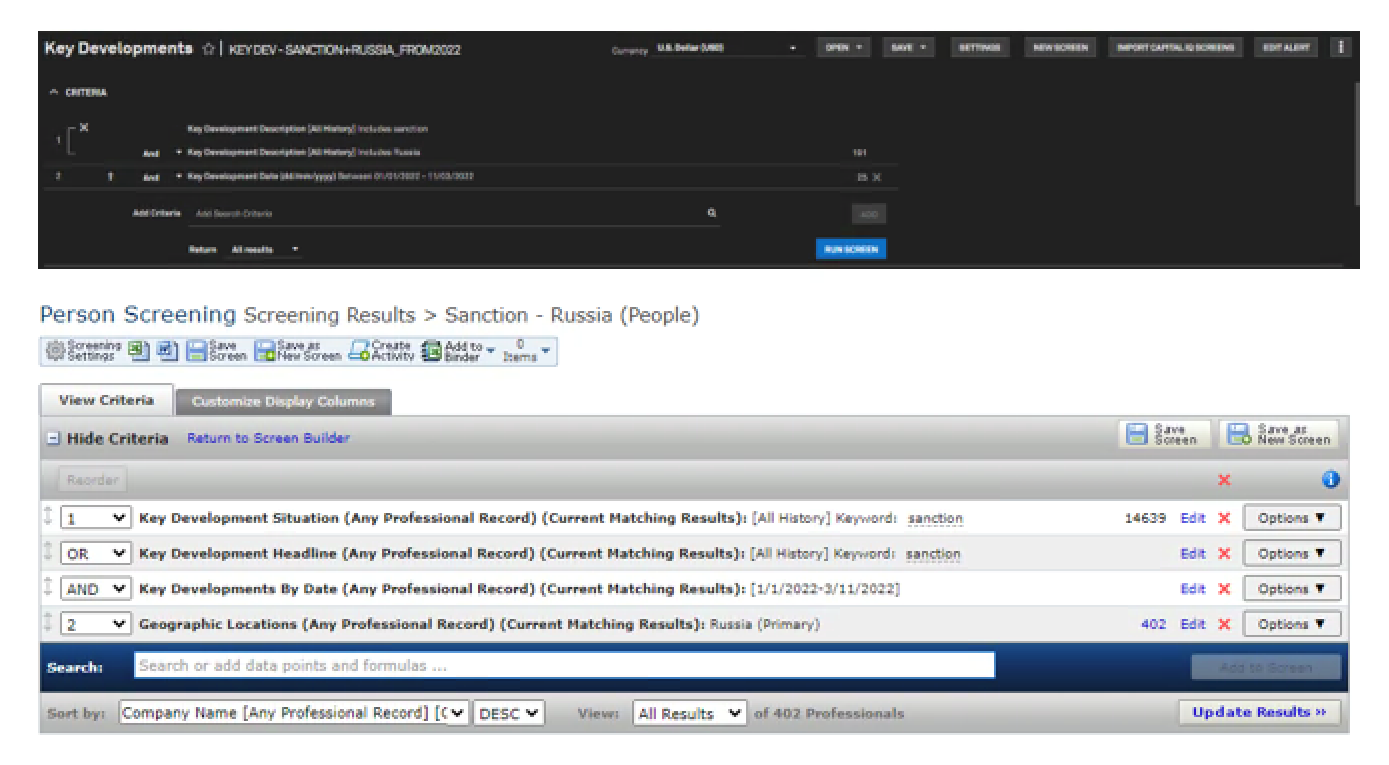Viewport: 1389px width, 765px height.
Task: Open the Currency U.S. Dollar dropdown
Action: click(x=728, y=48)
